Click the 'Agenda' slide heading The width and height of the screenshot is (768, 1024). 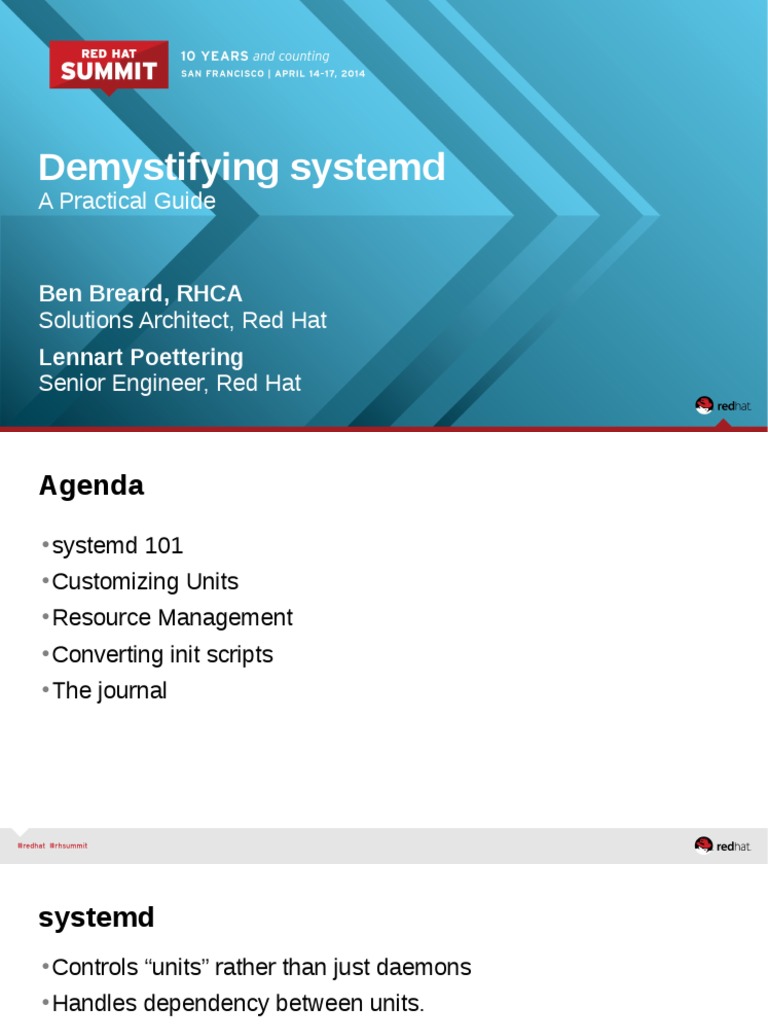coord(91,487)
